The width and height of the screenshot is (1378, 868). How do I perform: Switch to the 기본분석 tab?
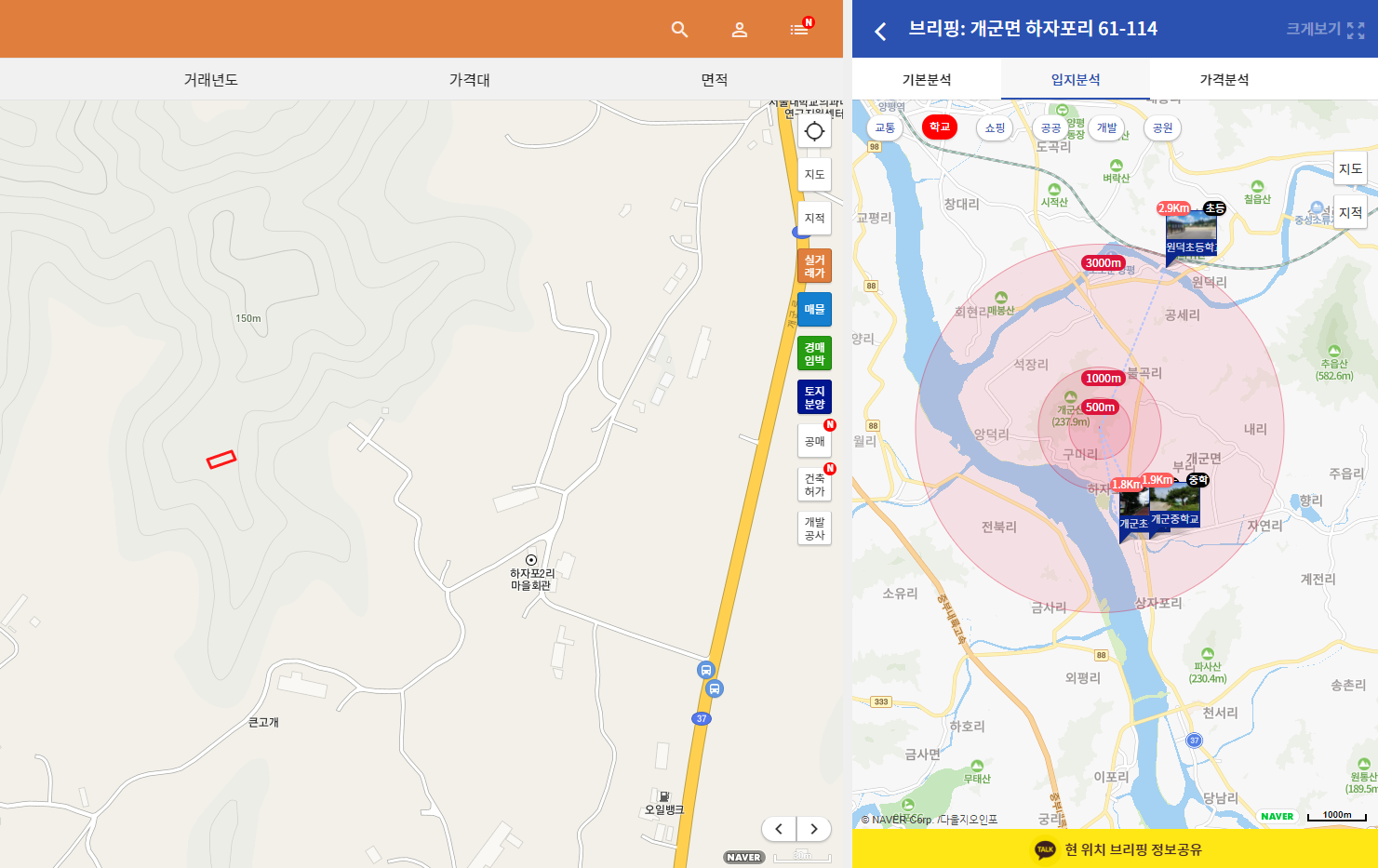point(927,80)
